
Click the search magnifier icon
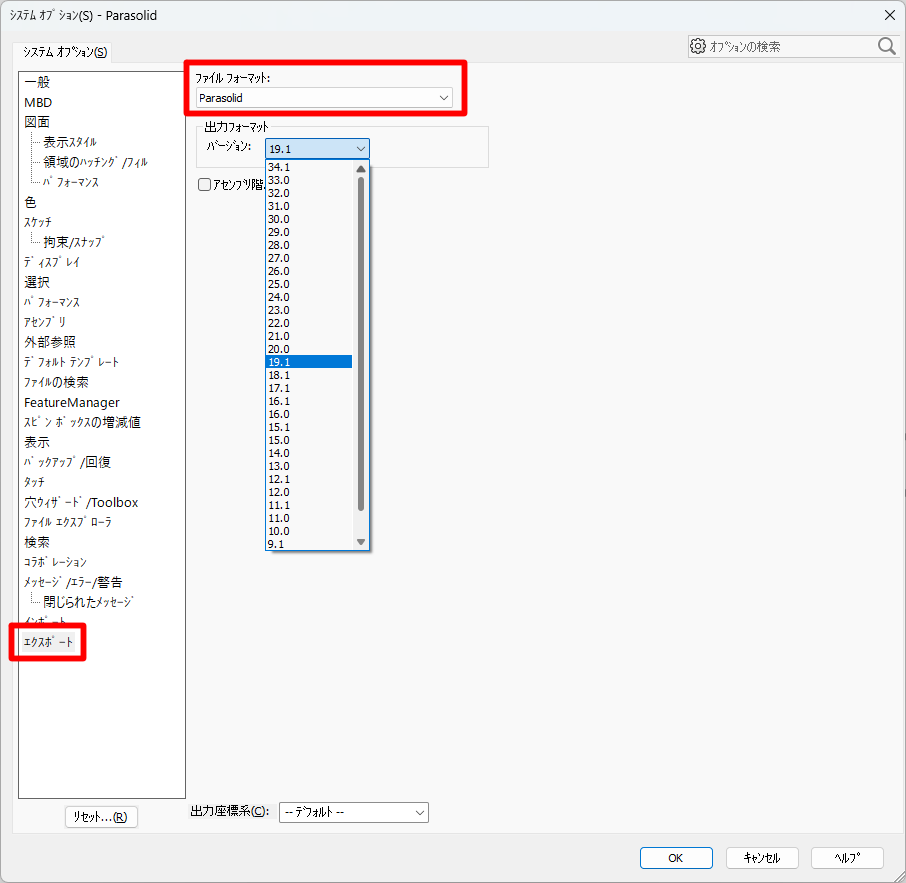pyautogui.click(x=886, y=46)
